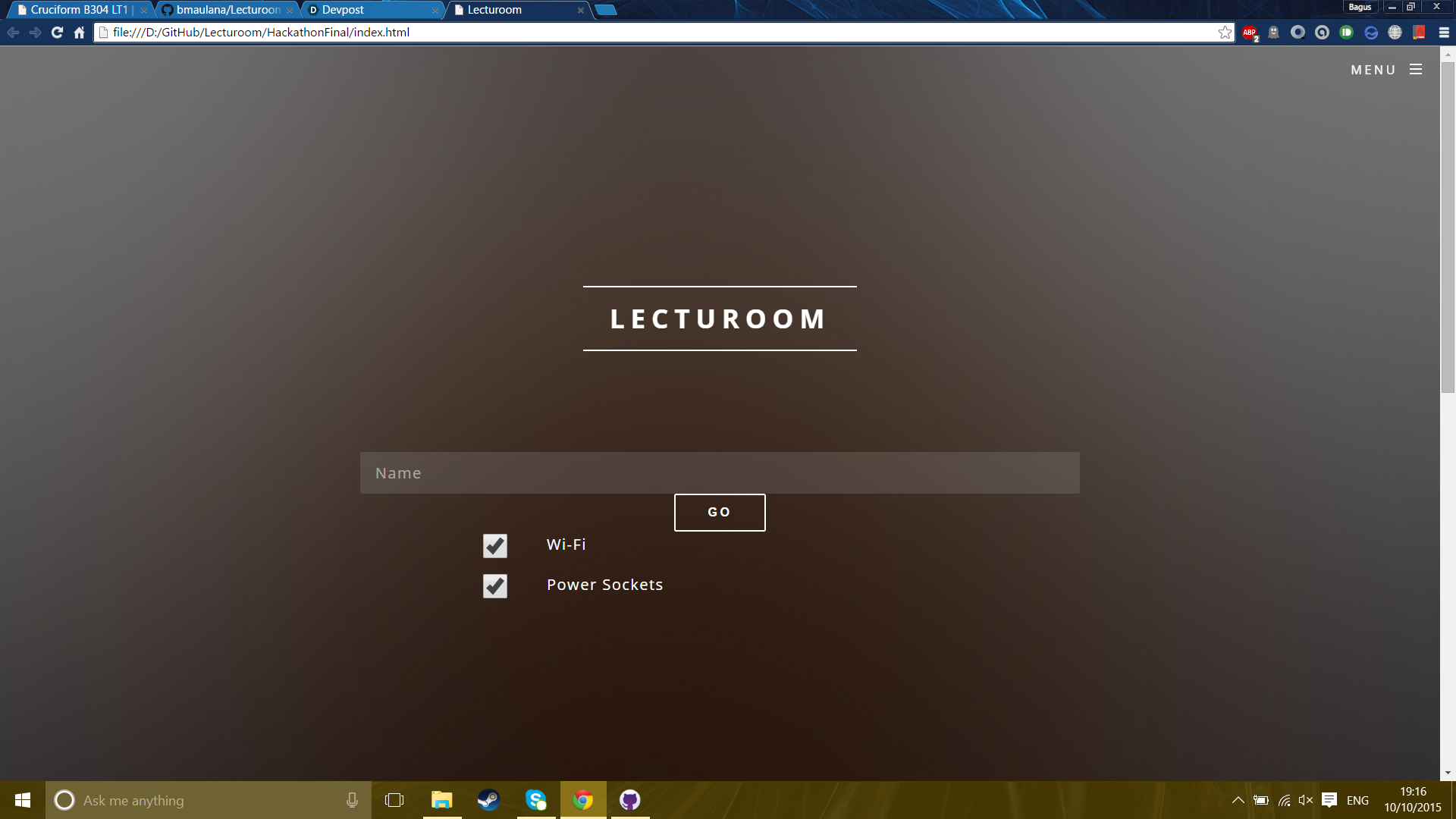Uncheck the Power Sockets checkbox

click(x=495, y=586)
